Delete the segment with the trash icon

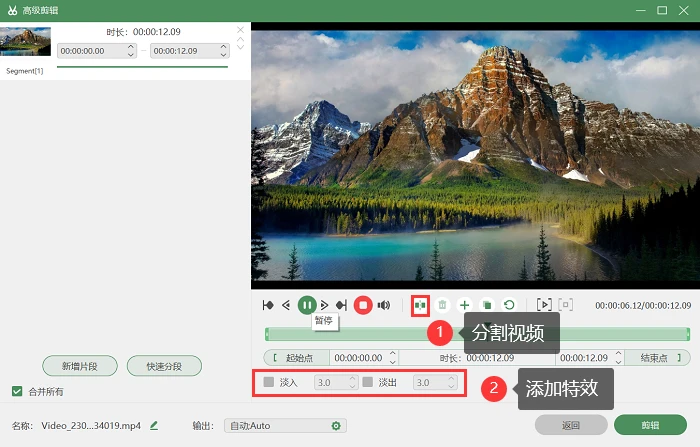(442, 305)
